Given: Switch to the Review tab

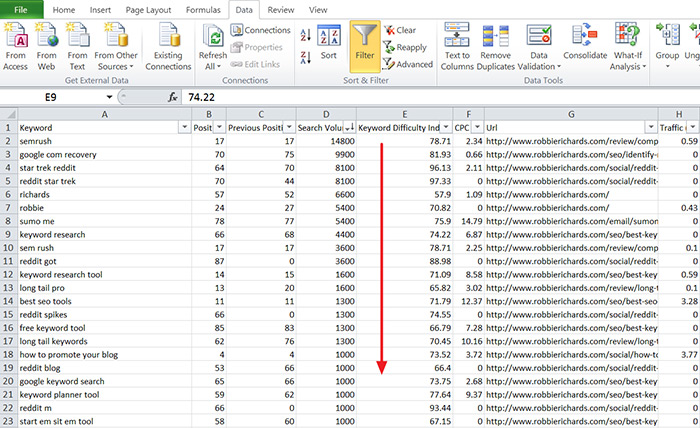Looking at the screenshot, I should (281, 10).
